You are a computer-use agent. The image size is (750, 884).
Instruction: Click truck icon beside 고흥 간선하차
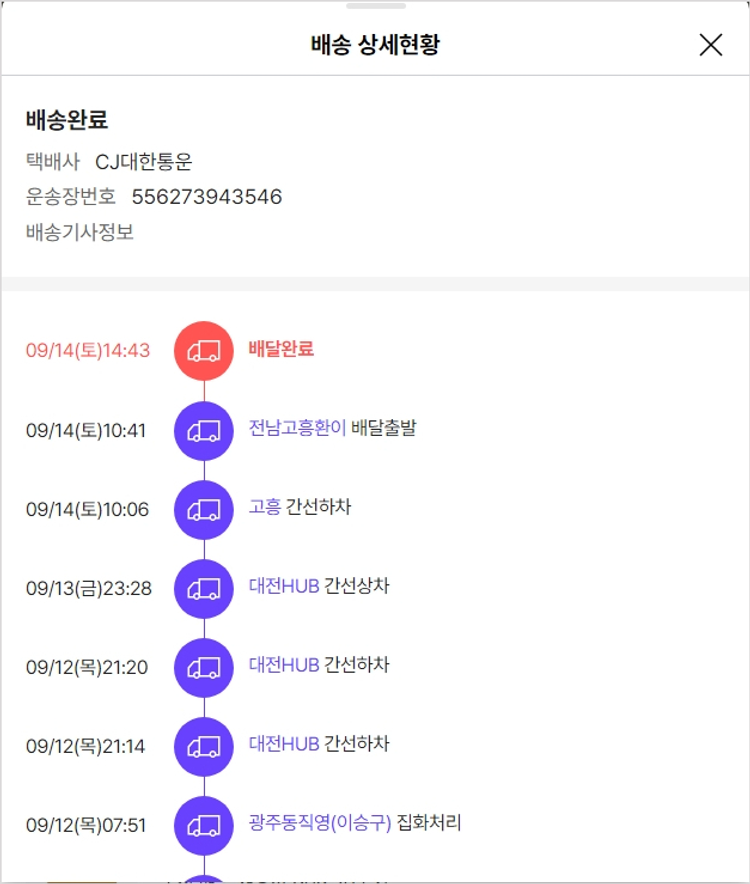click(204, 509)
